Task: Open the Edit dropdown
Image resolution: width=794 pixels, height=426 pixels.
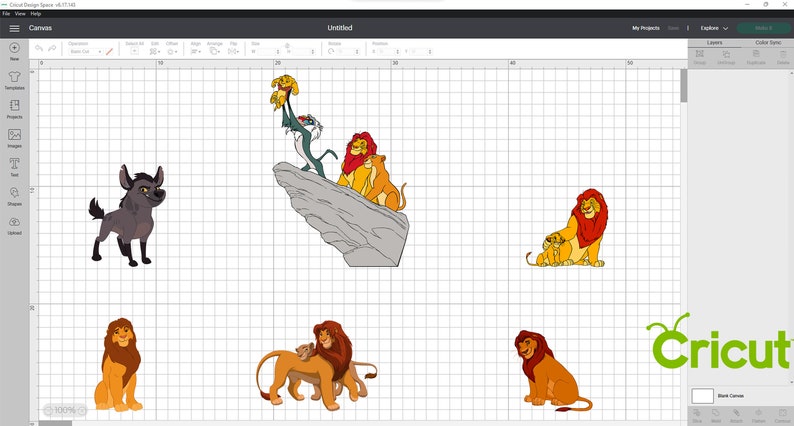Action: click(155, 51)
